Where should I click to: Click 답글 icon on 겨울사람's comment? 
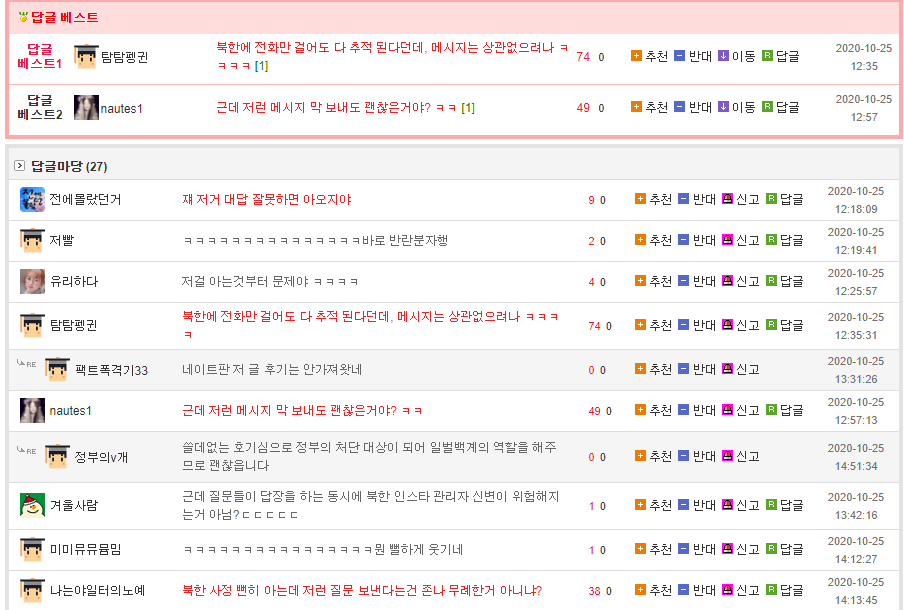point(771,506)
